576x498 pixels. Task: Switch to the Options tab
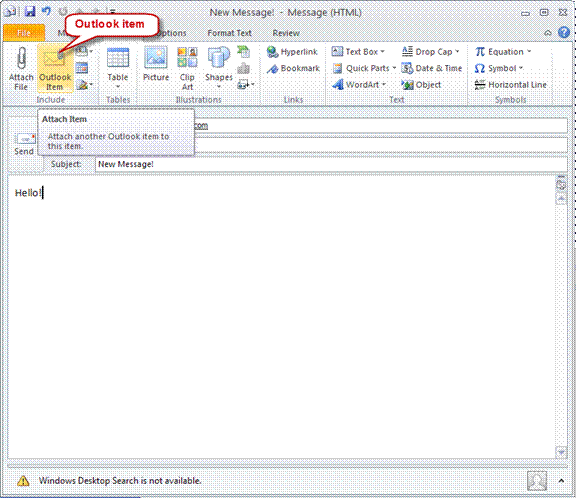[172, 33]
